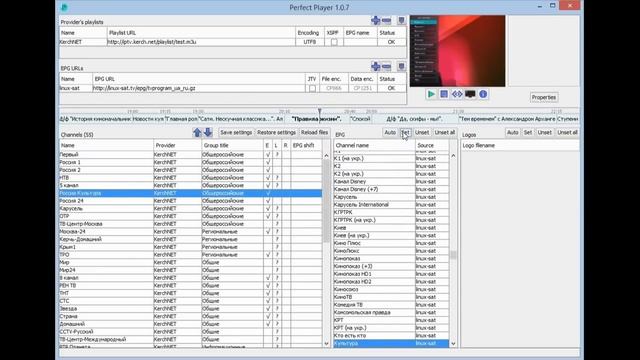Viewport: 640px width, 360px height.
Task: Click Unset button in EPG panel
Action: [422, 133]
